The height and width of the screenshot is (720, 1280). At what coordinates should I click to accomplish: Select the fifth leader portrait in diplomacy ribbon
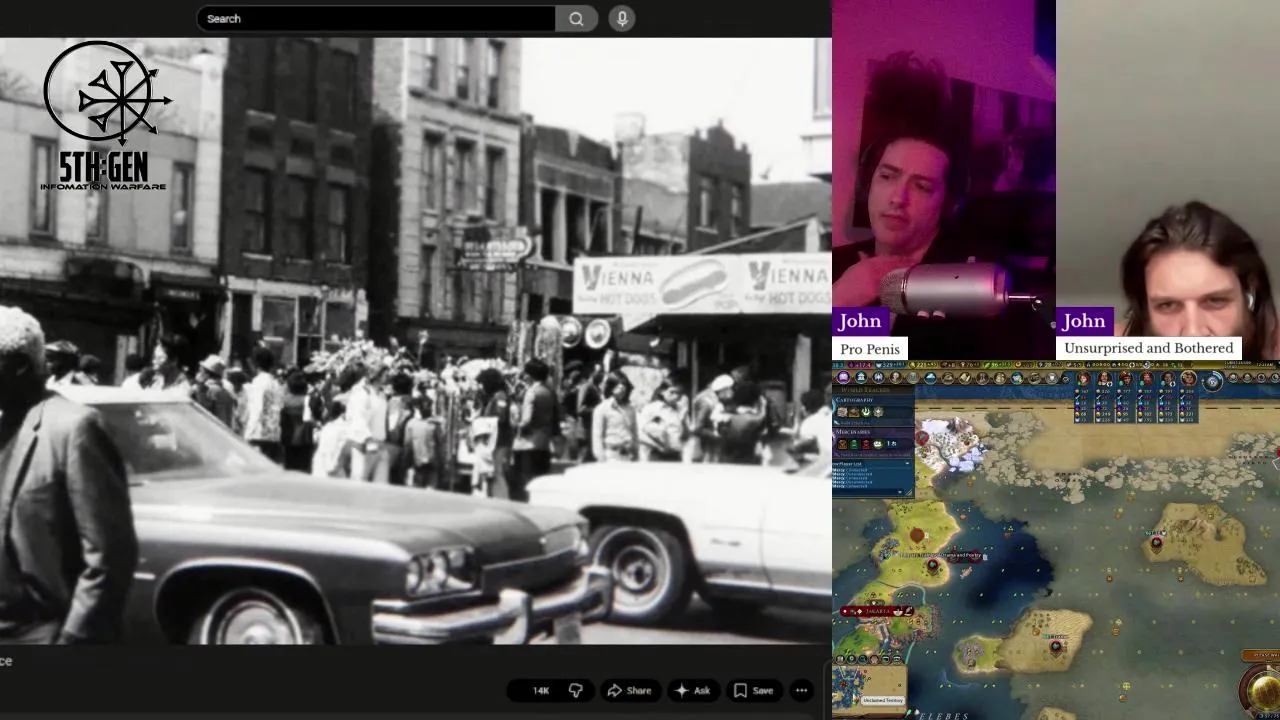coord(1168,378)
